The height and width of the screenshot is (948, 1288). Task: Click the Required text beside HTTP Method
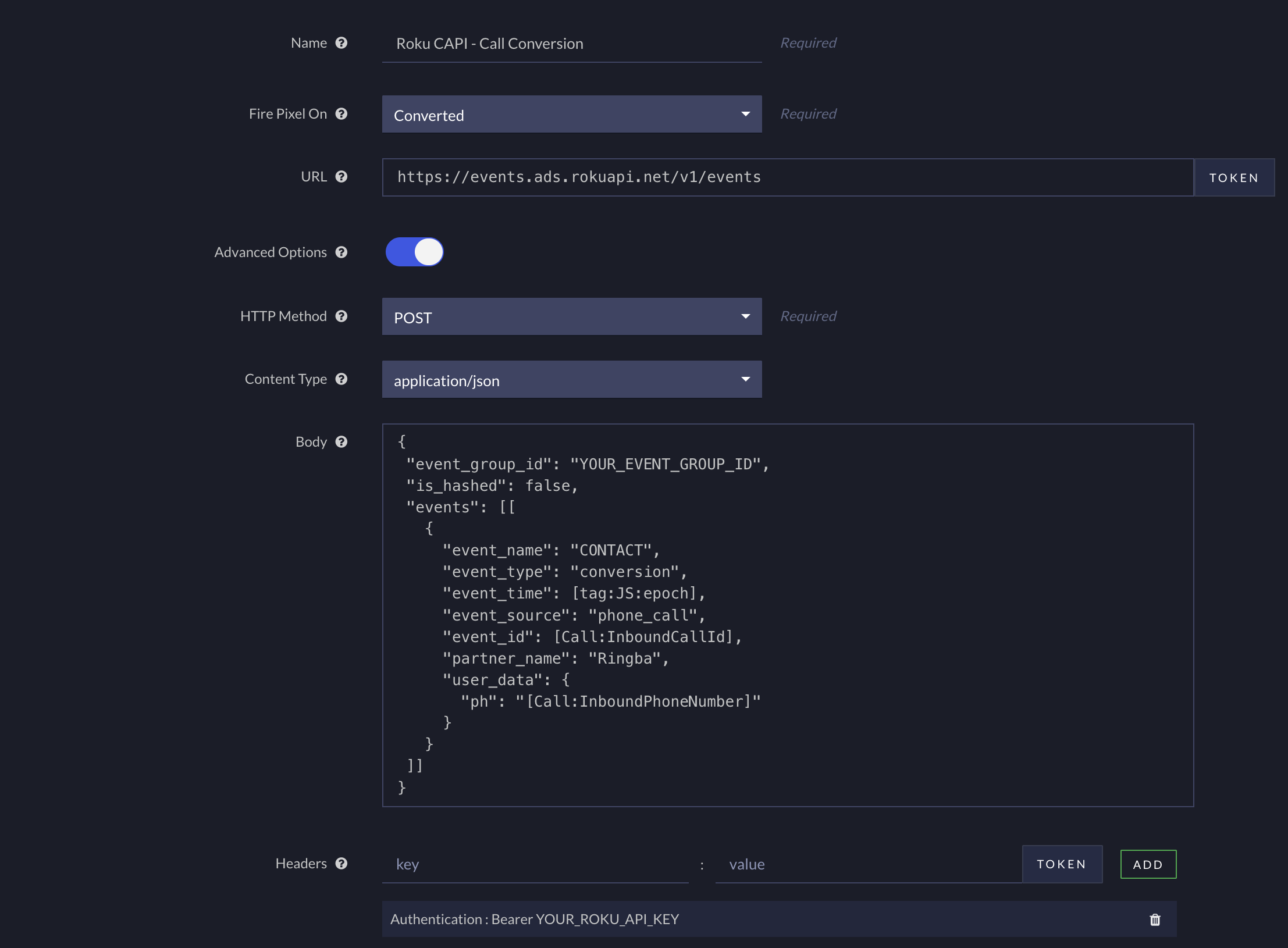click(x=808, y=316)
